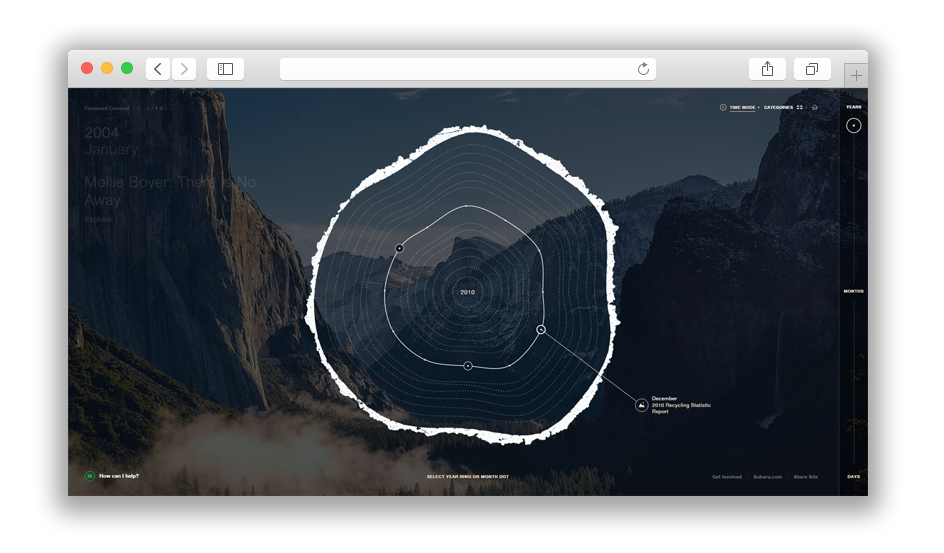The width and height of the screenshot is (944, 553).
Task: Select the upper-left month dot on ring
Action: (399, 248)
